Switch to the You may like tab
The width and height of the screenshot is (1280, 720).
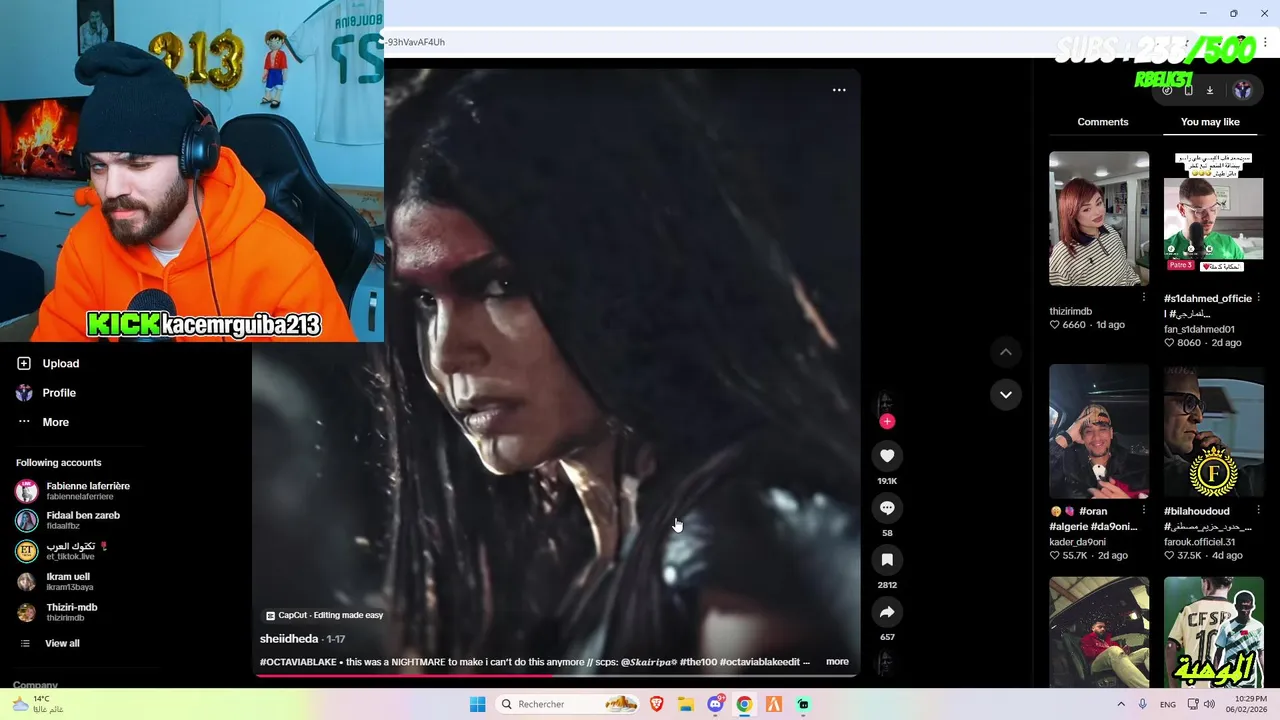pos(1210,122)
